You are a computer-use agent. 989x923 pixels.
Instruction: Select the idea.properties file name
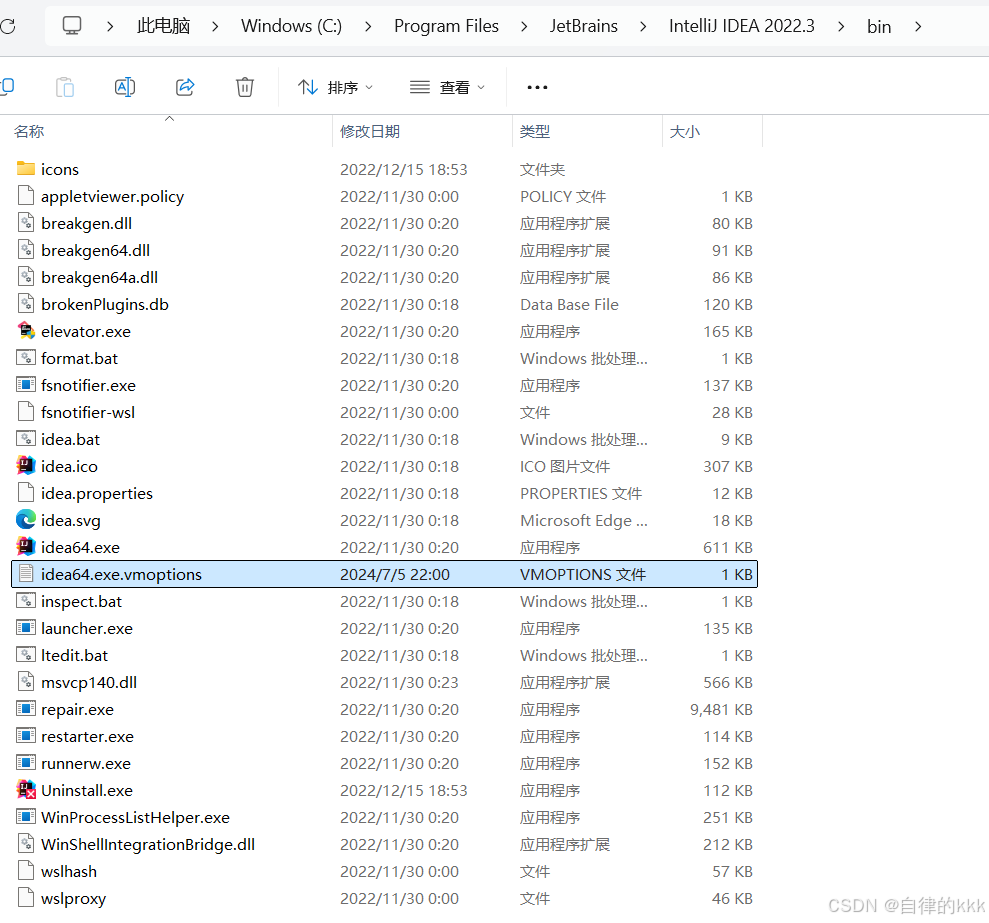click(97, 493)
